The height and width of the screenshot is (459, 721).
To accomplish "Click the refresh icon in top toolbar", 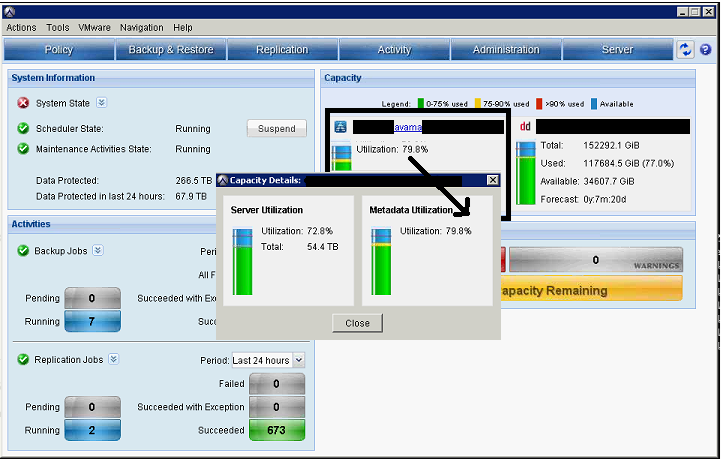I will (685, 49).
